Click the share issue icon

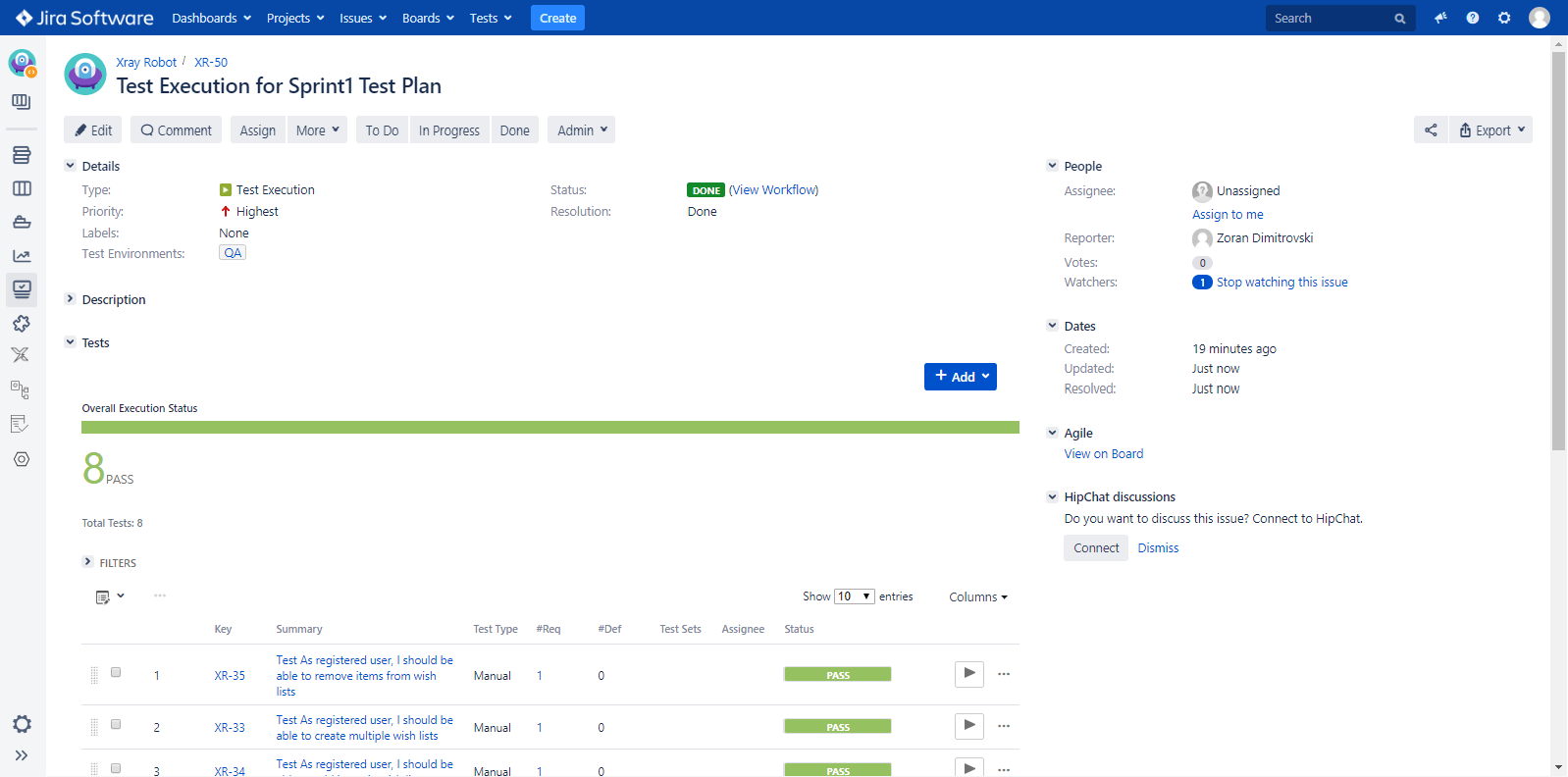tap(1431, 129)
